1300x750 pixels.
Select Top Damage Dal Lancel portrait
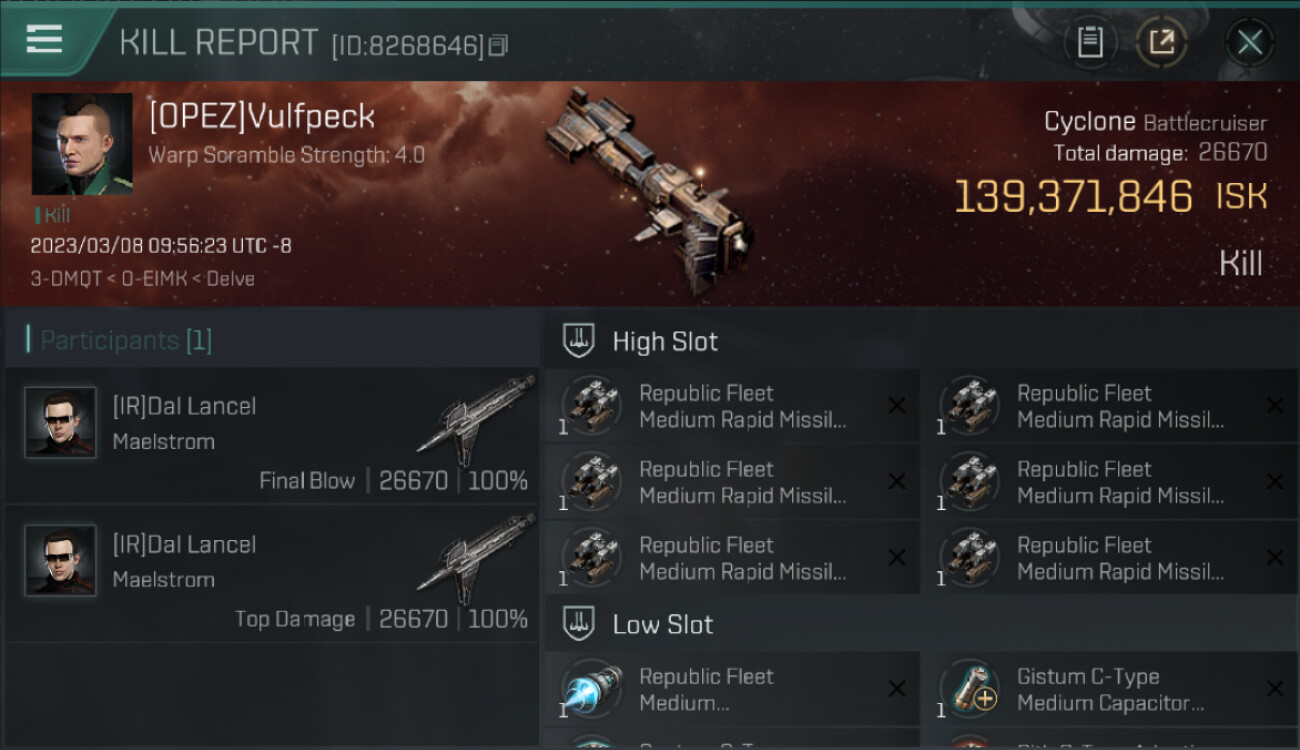coord(61,561)
